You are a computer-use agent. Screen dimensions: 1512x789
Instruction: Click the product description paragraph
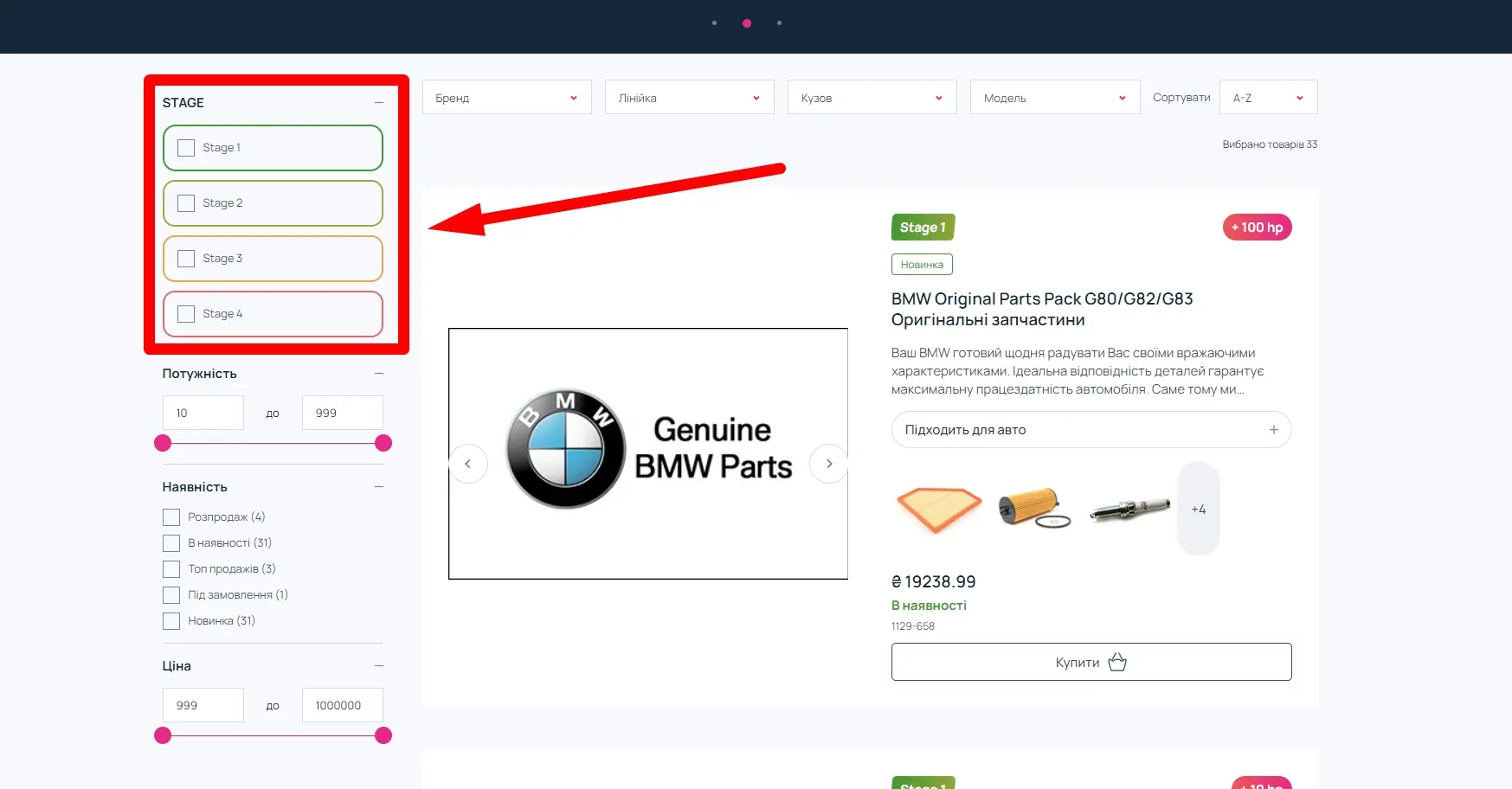tap(1078, 371)
